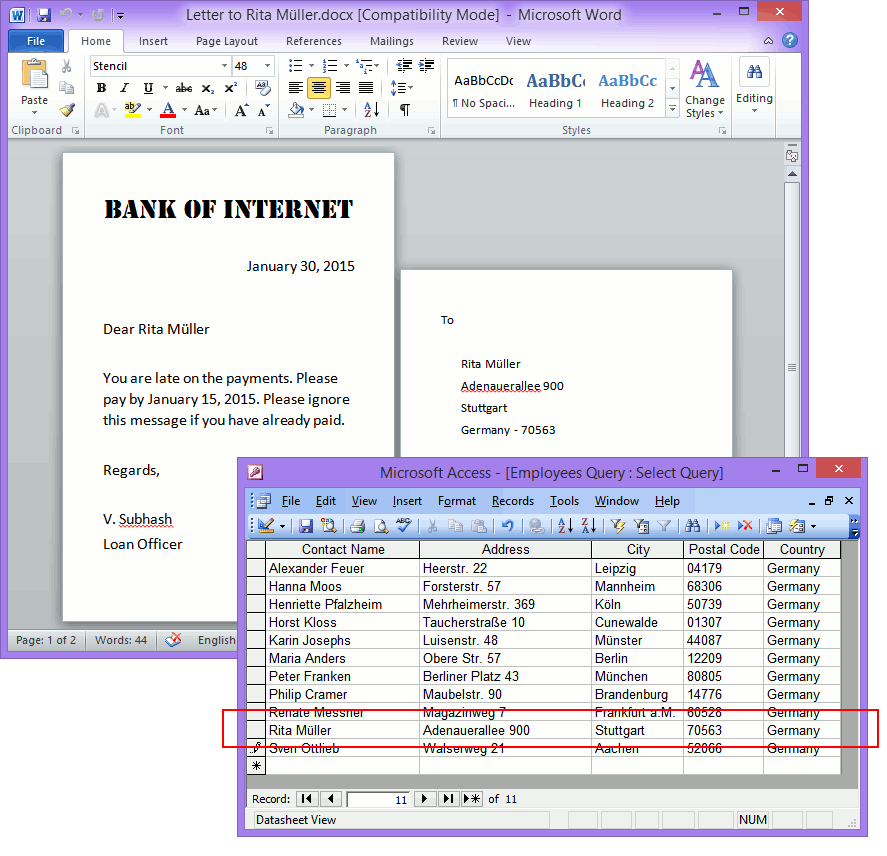
Task: Apply italic formatting
Action: coord(124,87)
